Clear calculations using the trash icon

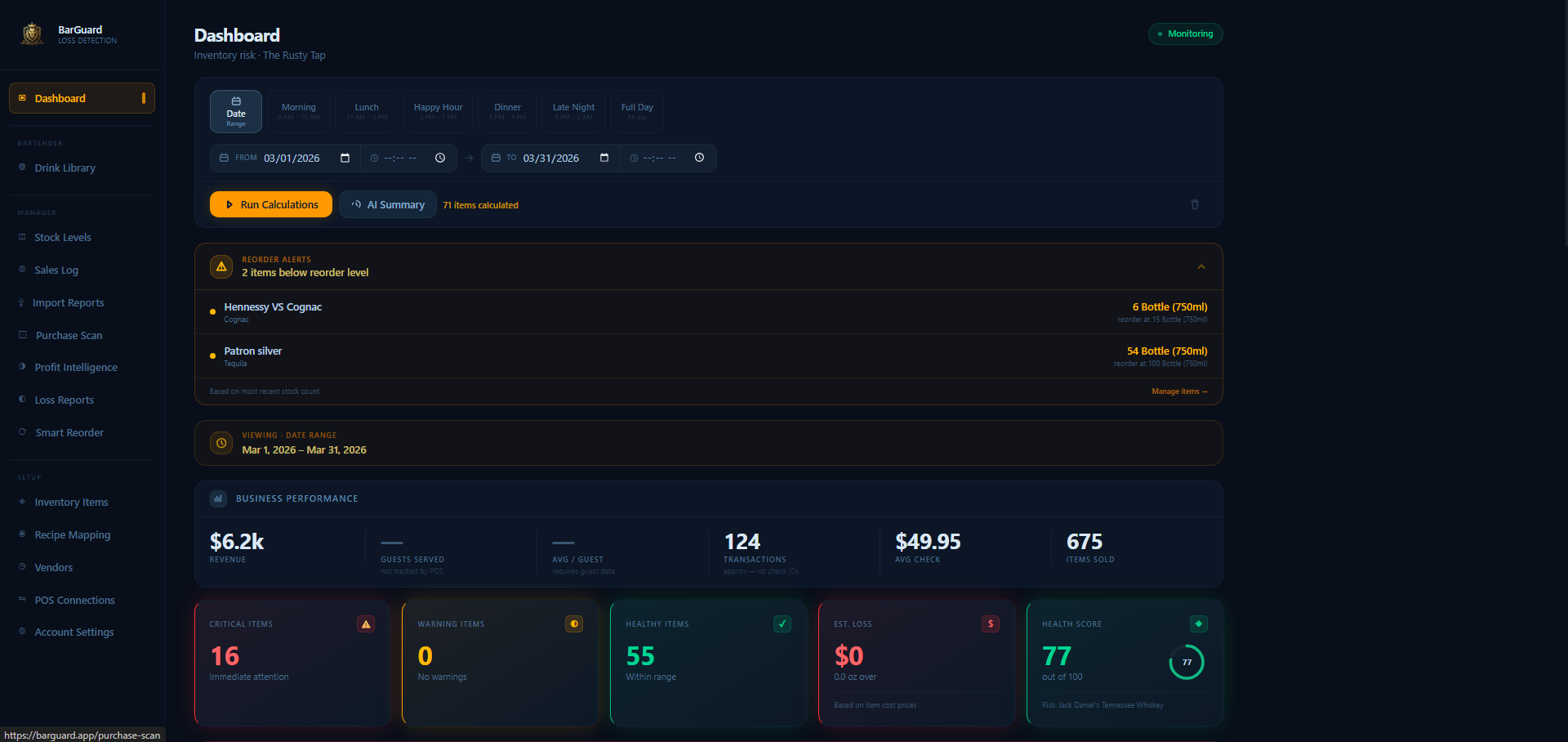click(1195, 204)
